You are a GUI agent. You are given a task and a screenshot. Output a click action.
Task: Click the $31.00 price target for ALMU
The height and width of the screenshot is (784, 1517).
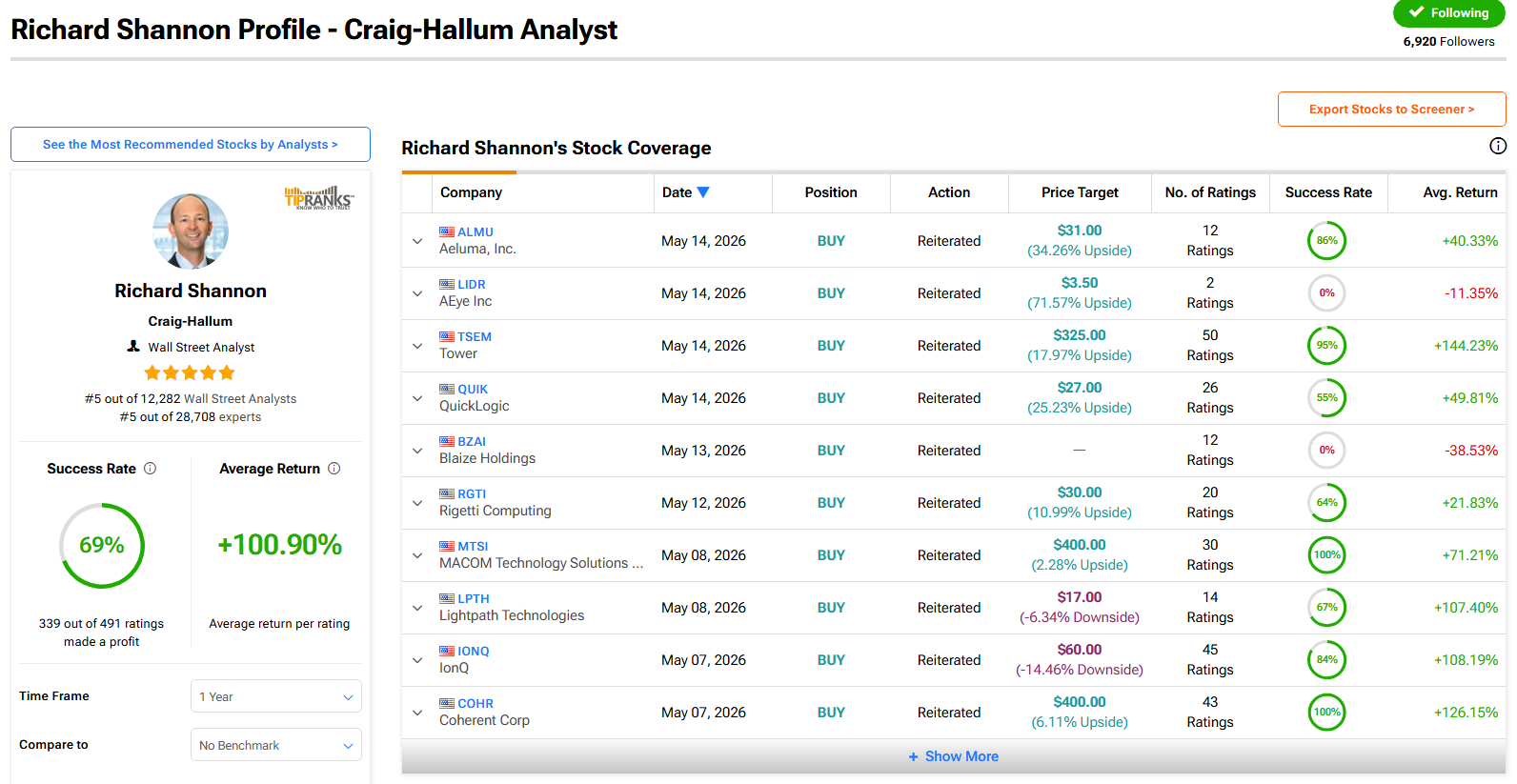[x=1080, y=231]
